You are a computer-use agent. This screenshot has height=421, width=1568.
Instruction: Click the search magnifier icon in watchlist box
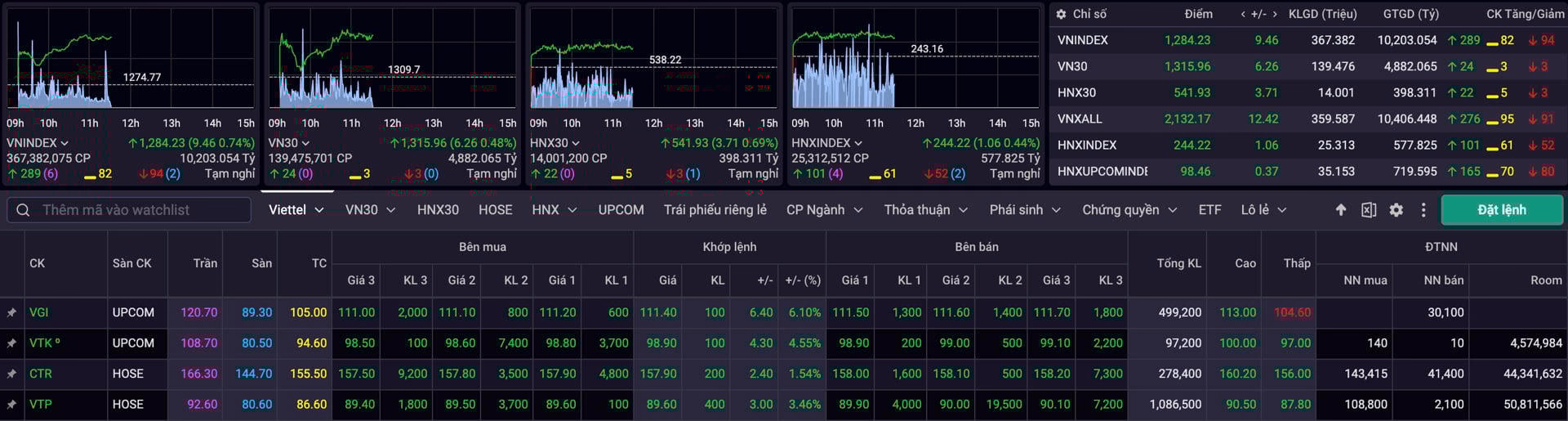pyautogui.click(x=24, y=210)
